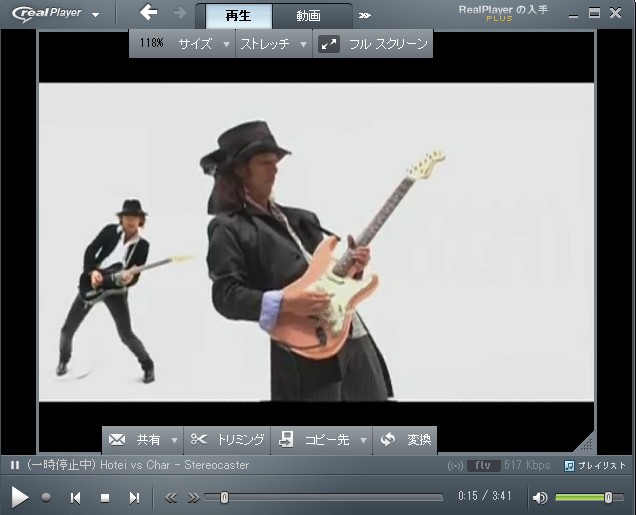Click the resize grip at video corner
This screenshot has height=515, width=636.
pyautogui.click(x=587, y=444)
